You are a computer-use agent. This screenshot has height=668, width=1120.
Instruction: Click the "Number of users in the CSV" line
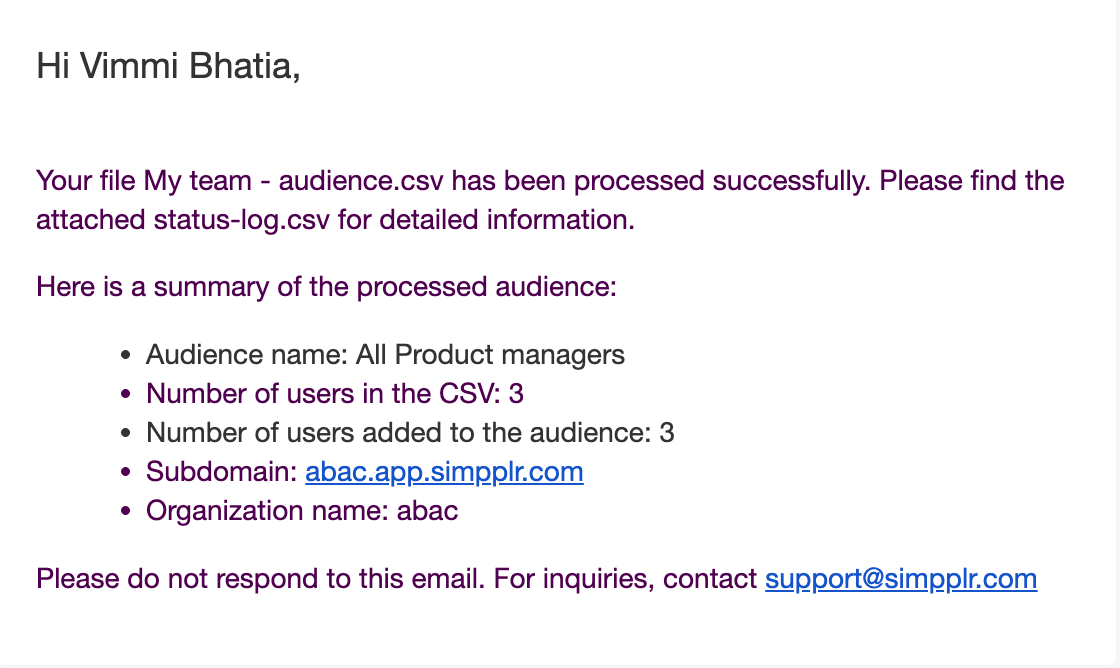pyautogui.click(x=334, y=393)
